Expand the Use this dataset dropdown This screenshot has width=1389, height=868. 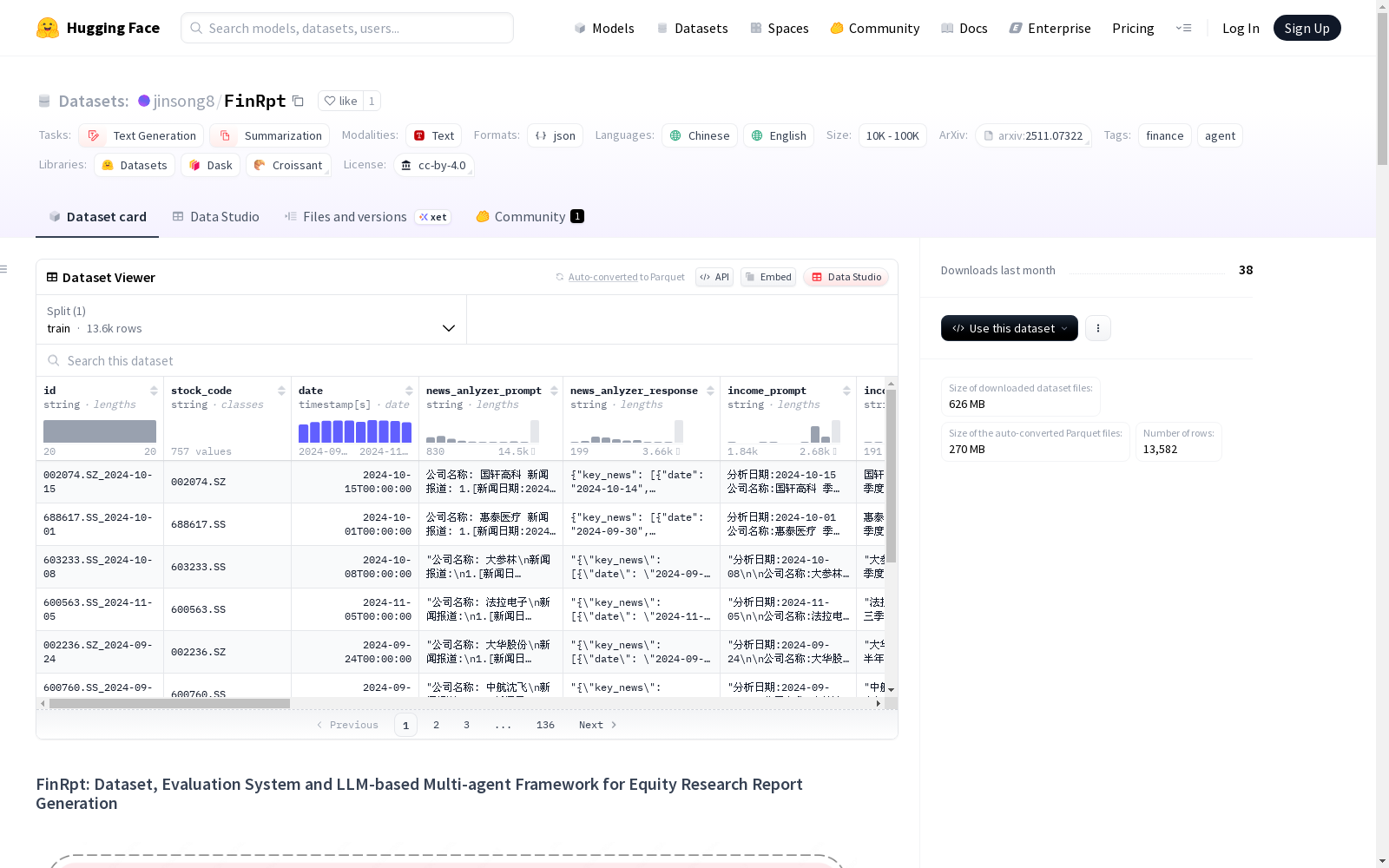tap(1010, 328)
